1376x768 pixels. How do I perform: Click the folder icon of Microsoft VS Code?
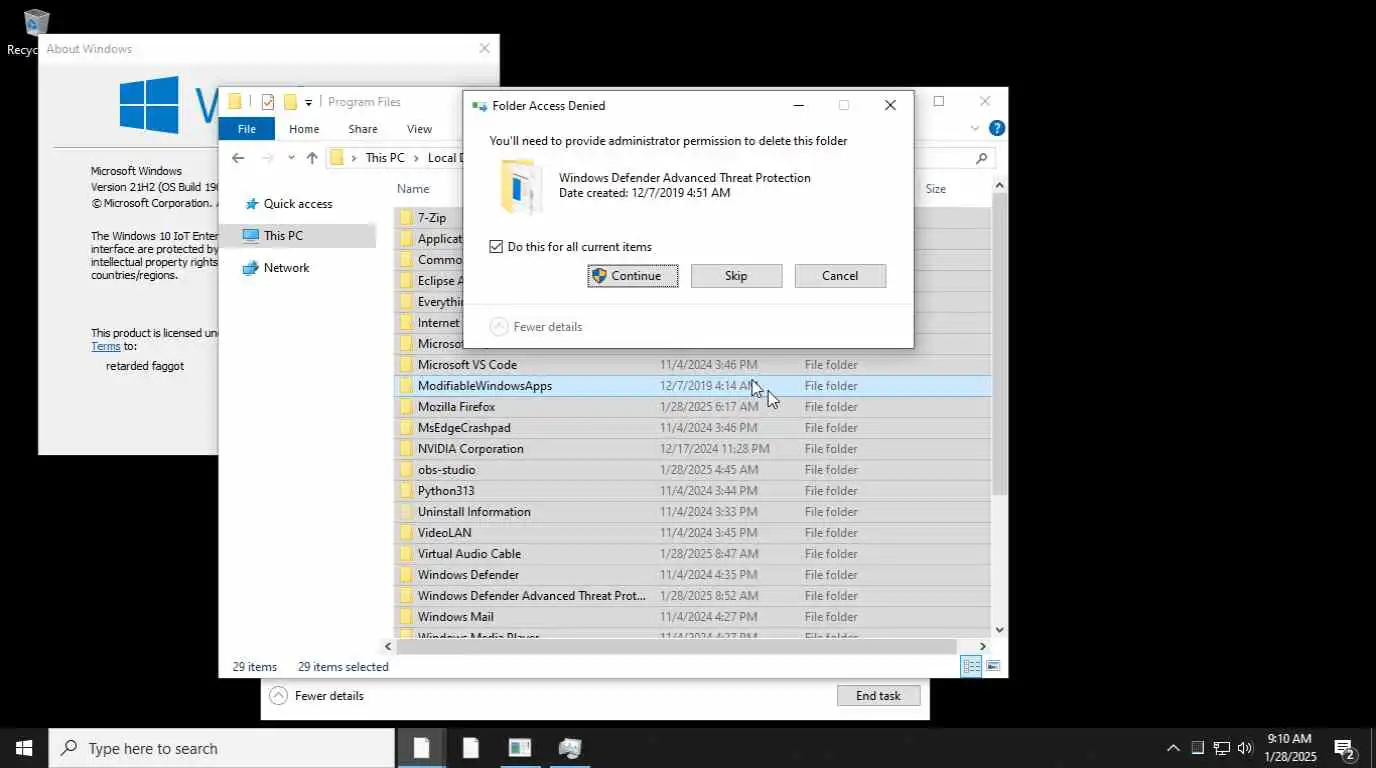click(406, 365)
